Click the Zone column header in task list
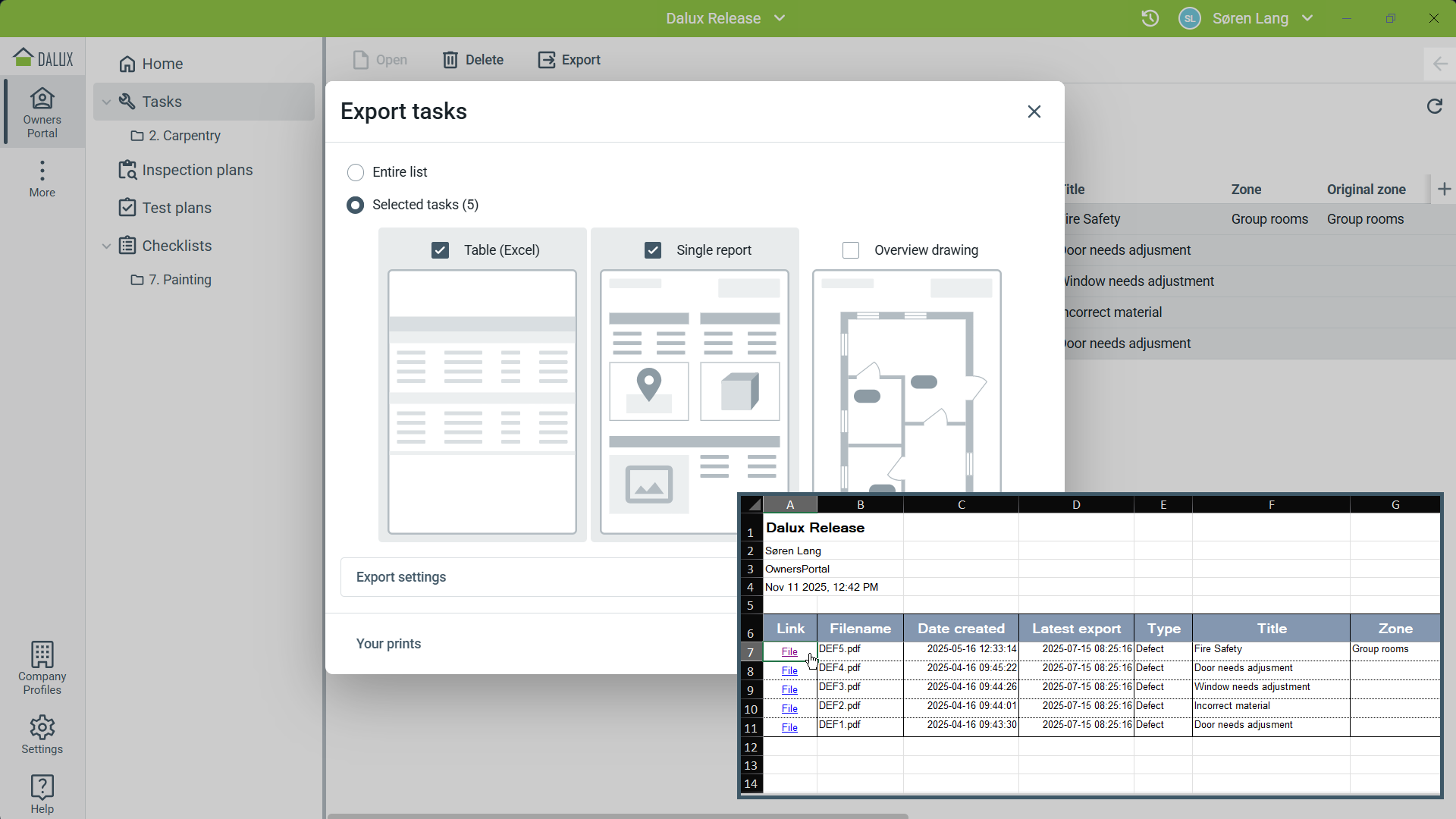The width and height of the screenshot is (1456, 819). [1247, 190]
